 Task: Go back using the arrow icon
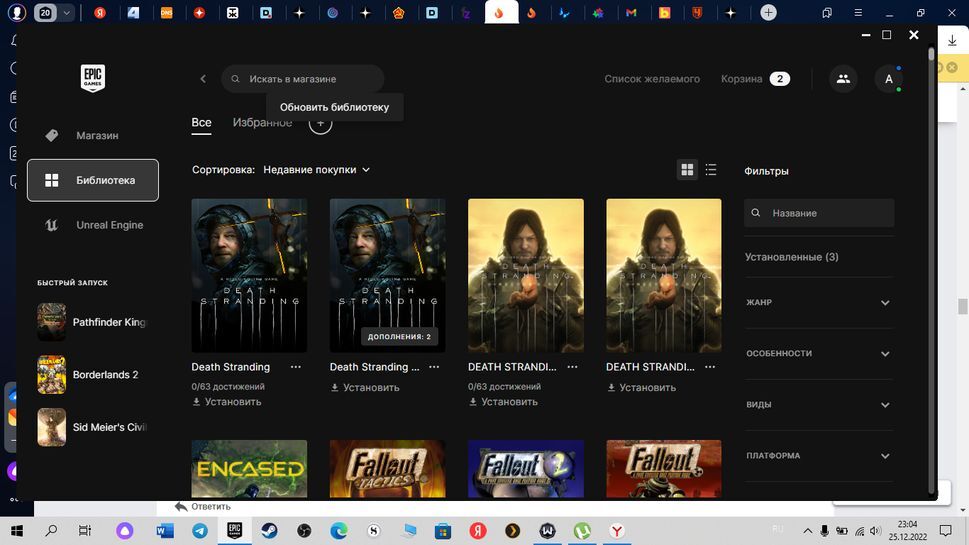[203, 79]
